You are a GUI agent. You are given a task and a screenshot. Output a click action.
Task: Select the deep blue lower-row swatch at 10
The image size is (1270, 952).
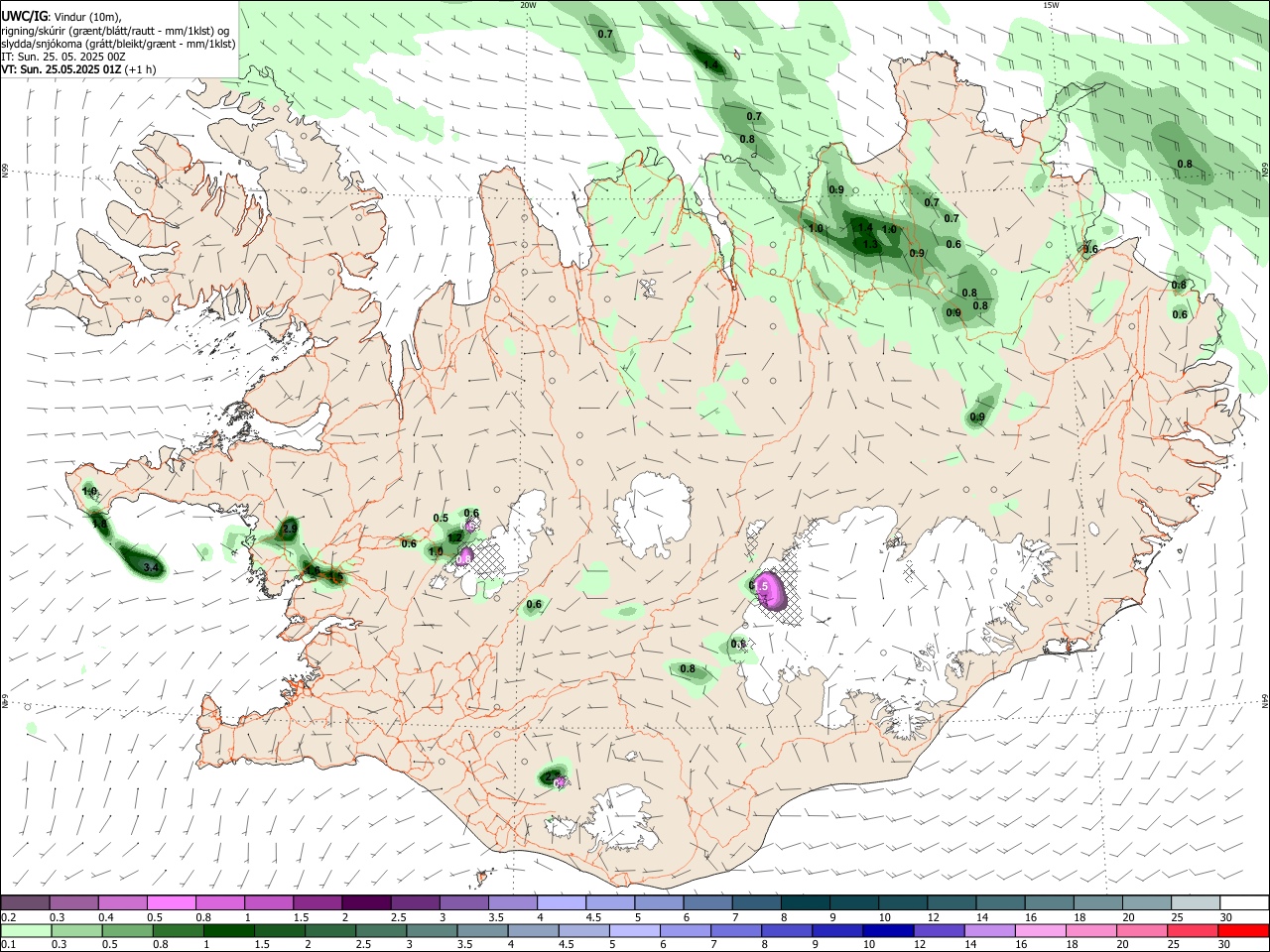tap(887, 930)
